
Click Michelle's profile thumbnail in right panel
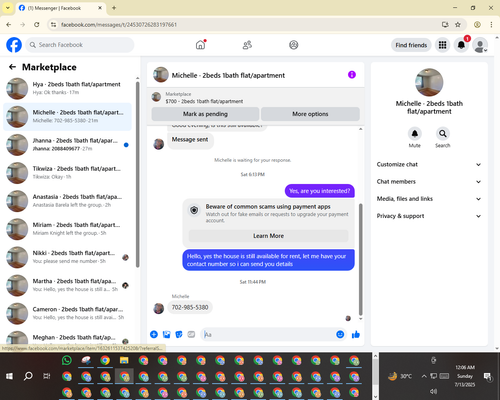(x=429, y=82)
